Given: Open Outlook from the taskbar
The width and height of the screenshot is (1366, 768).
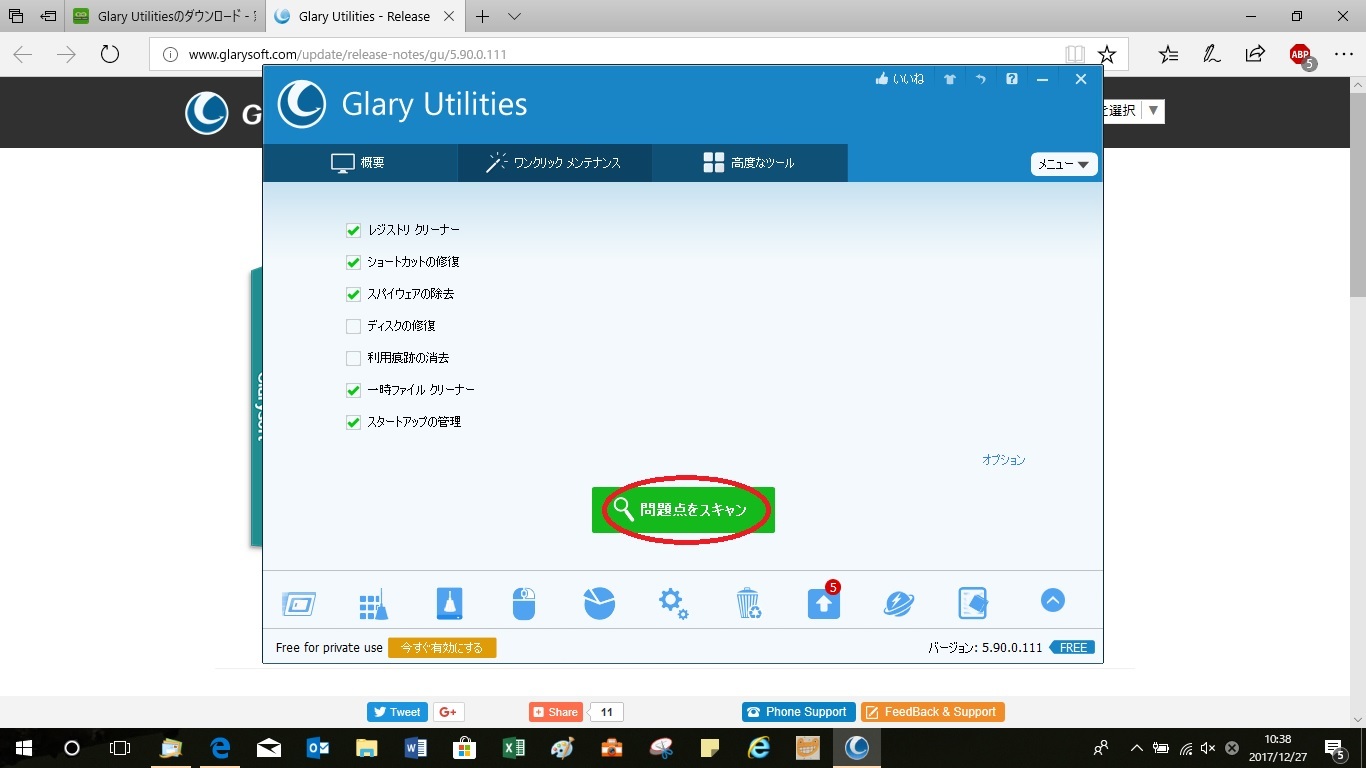Looking at the screenshot, I should tap(318, 748).
